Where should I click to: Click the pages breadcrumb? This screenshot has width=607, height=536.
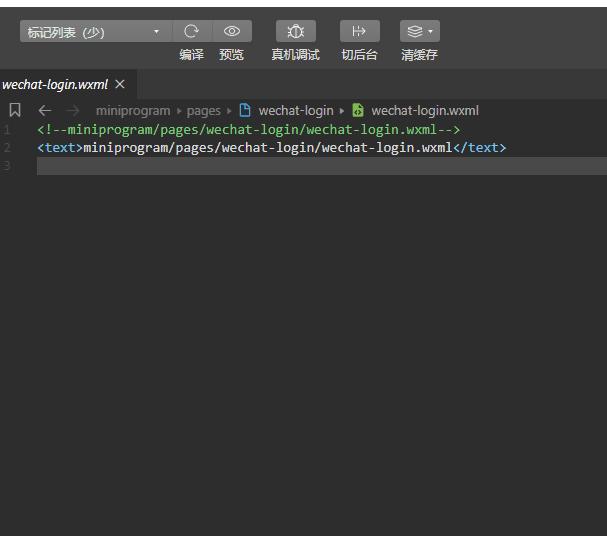(x=204, y=111)
